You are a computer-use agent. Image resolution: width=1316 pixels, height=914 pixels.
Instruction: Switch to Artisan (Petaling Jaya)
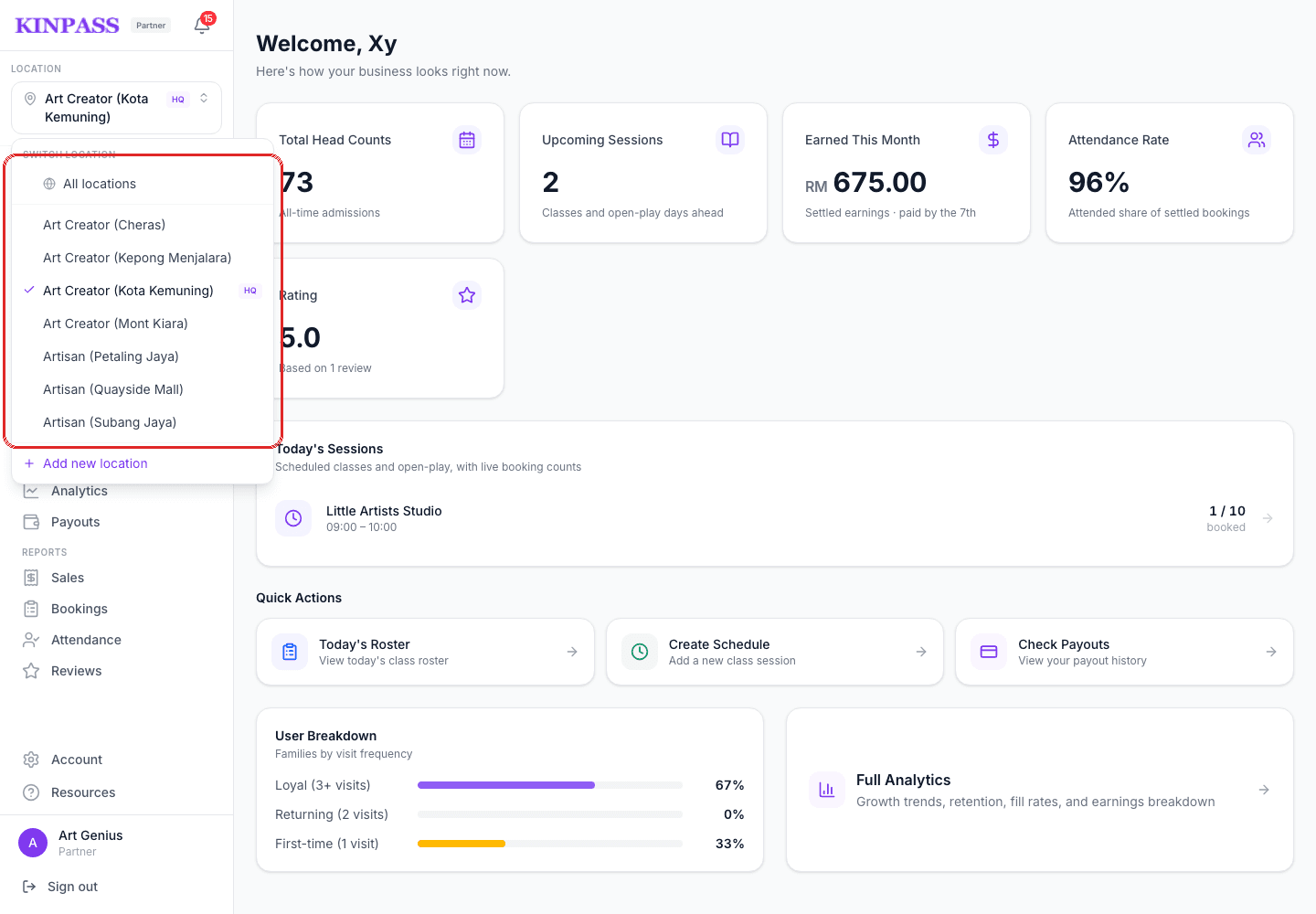pyautogui.click(x=143, y=356)
